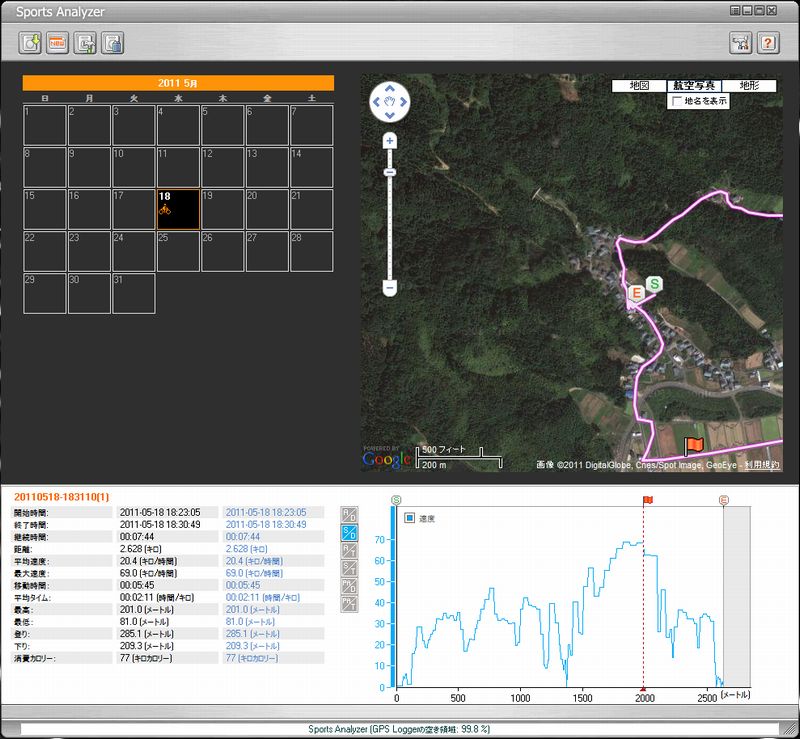Click the red flag marker above the chart
Viewport: 800px width, 739px height.
[x=647, y=500]
